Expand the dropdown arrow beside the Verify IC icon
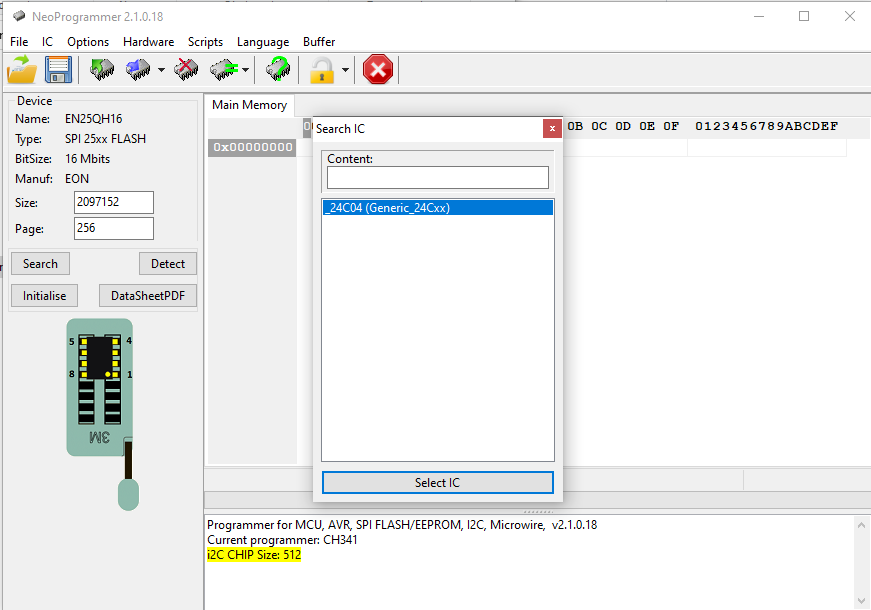Screen dimensions: 871x610 coord(246,70)
